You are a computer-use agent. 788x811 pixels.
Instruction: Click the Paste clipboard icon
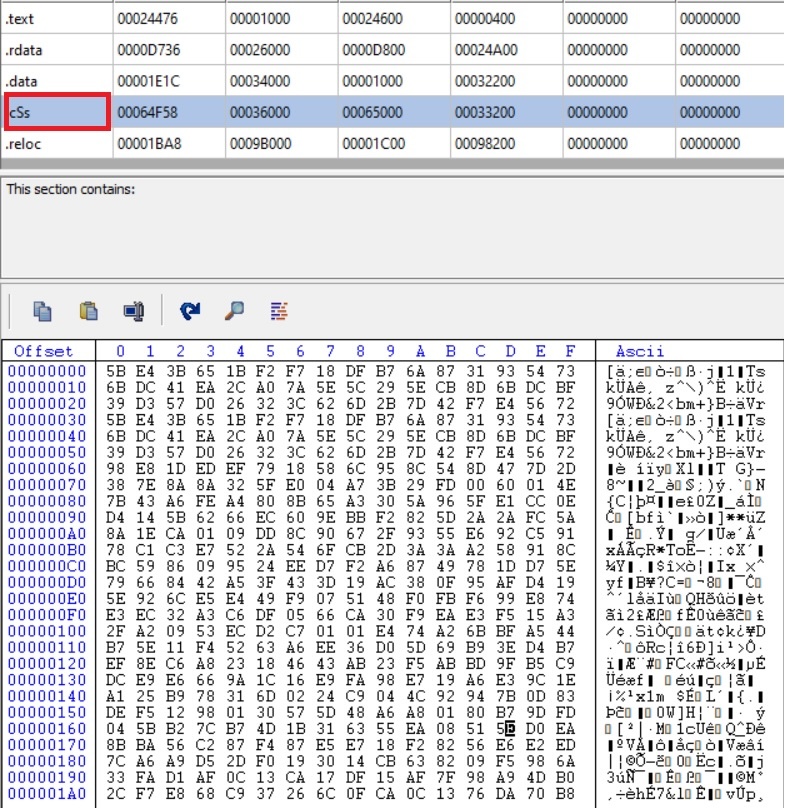[x=88, y=311]
